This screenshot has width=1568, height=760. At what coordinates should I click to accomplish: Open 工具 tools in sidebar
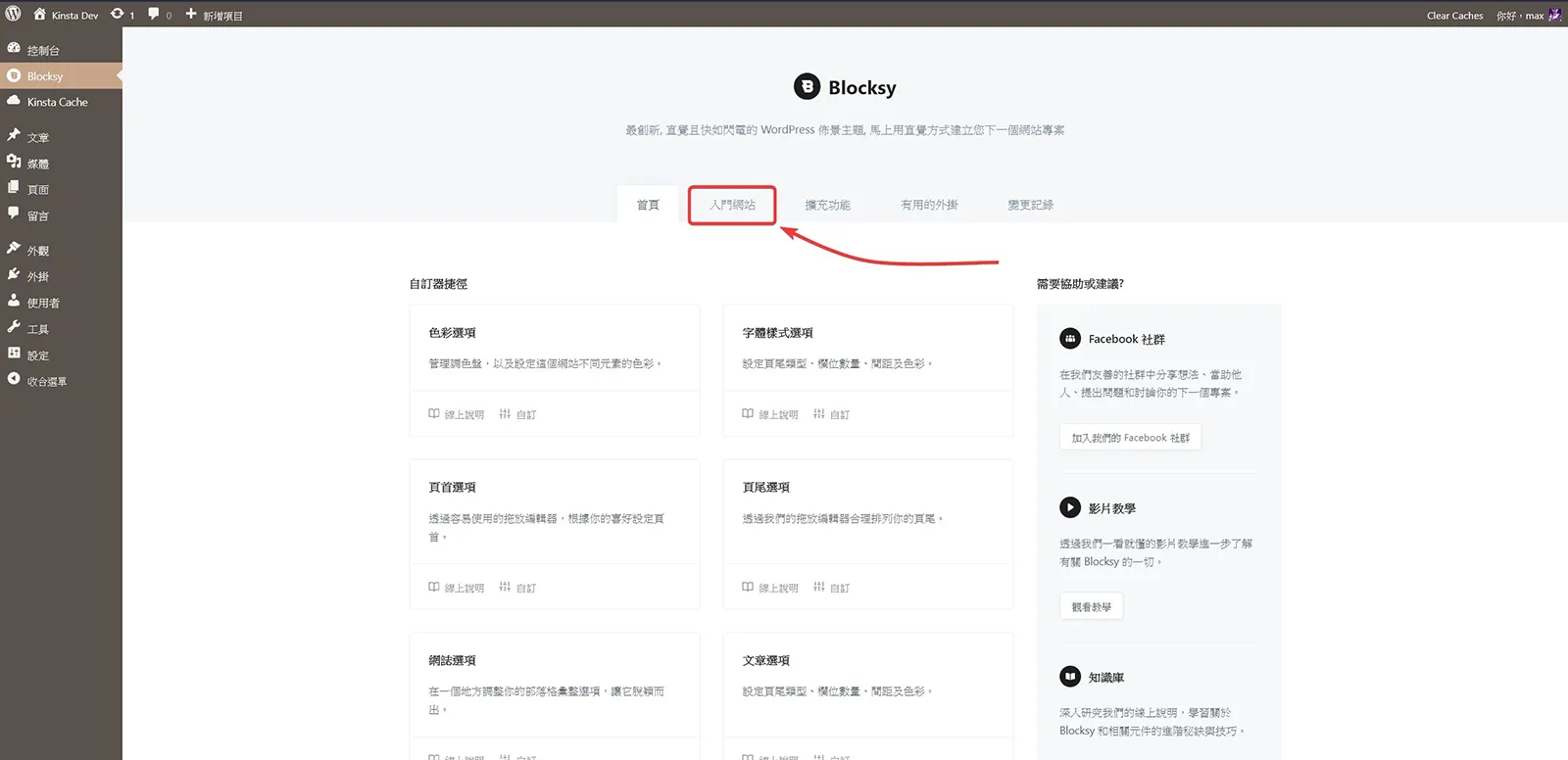(x=61, y=329)
